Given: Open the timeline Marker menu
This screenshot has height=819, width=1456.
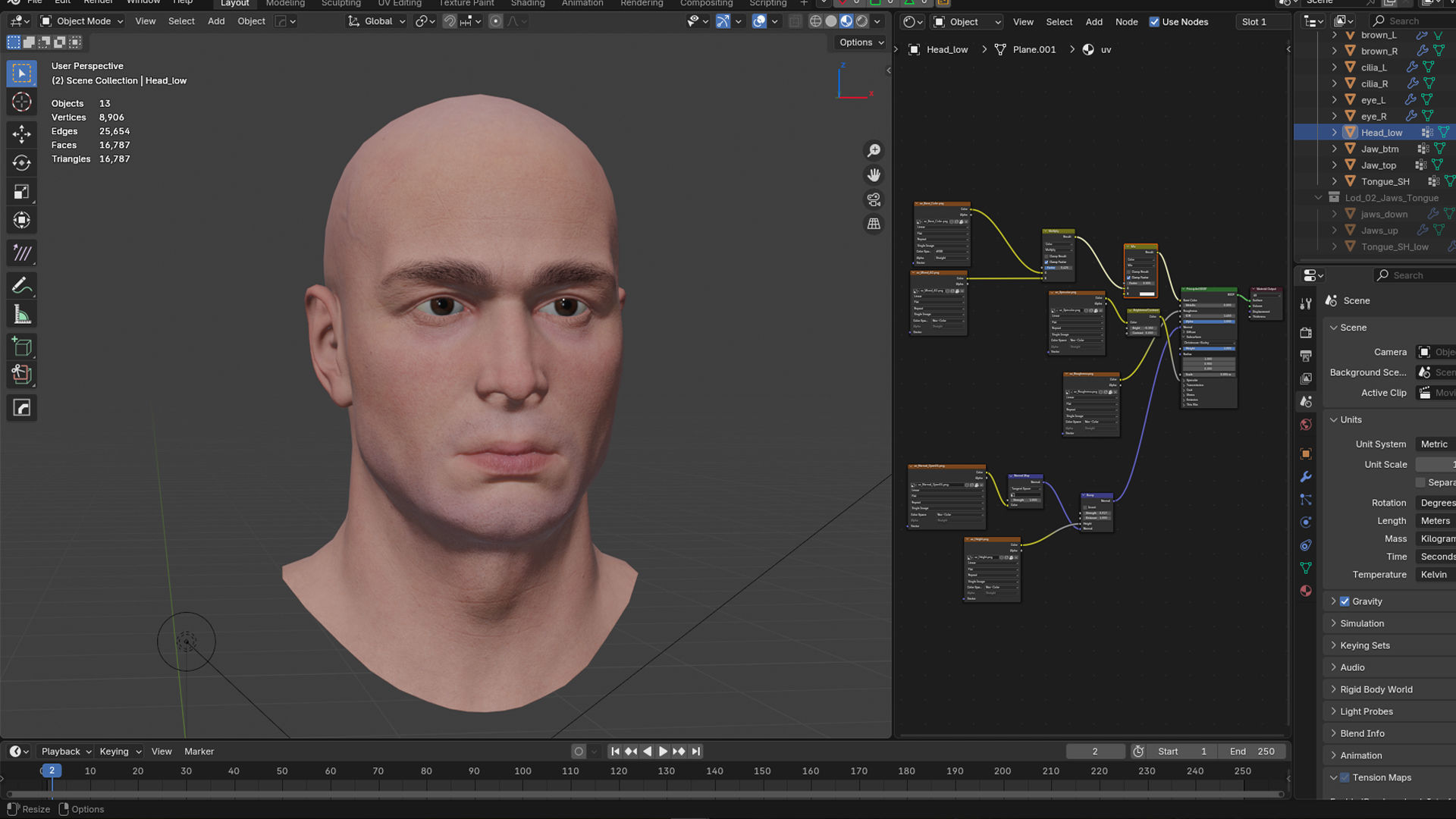Looking at the screenshot, I should coord(199,752).
